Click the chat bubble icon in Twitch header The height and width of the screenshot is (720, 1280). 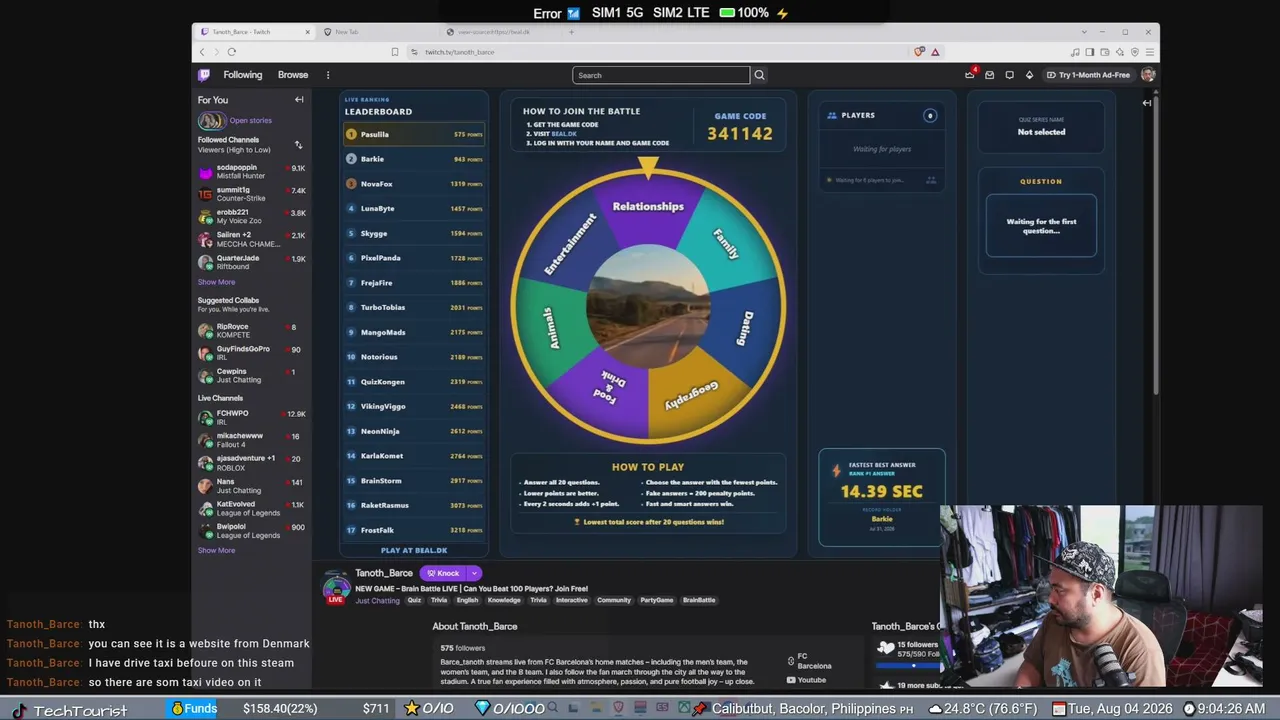pos(1009,75)
